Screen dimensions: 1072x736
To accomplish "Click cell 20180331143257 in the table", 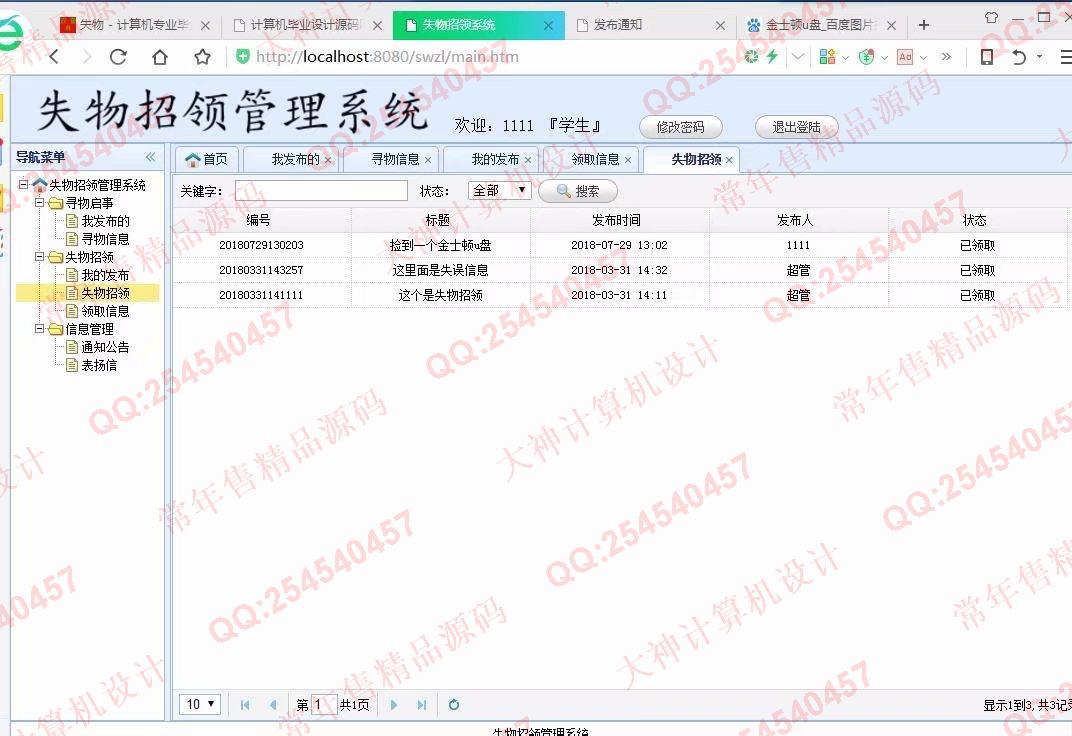I will [x=261, y=270].
